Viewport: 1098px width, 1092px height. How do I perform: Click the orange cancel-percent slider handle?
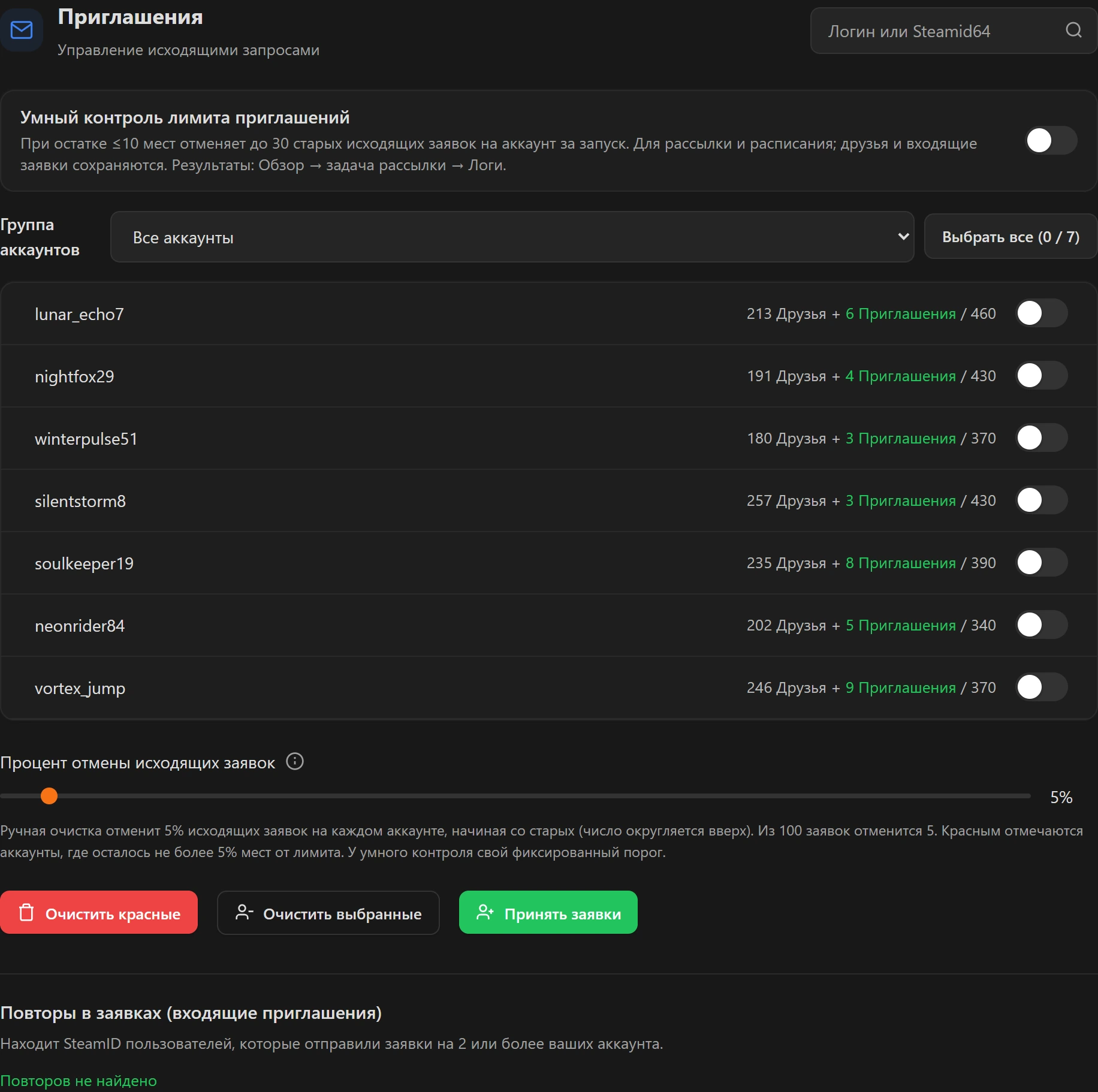point(49,796)
